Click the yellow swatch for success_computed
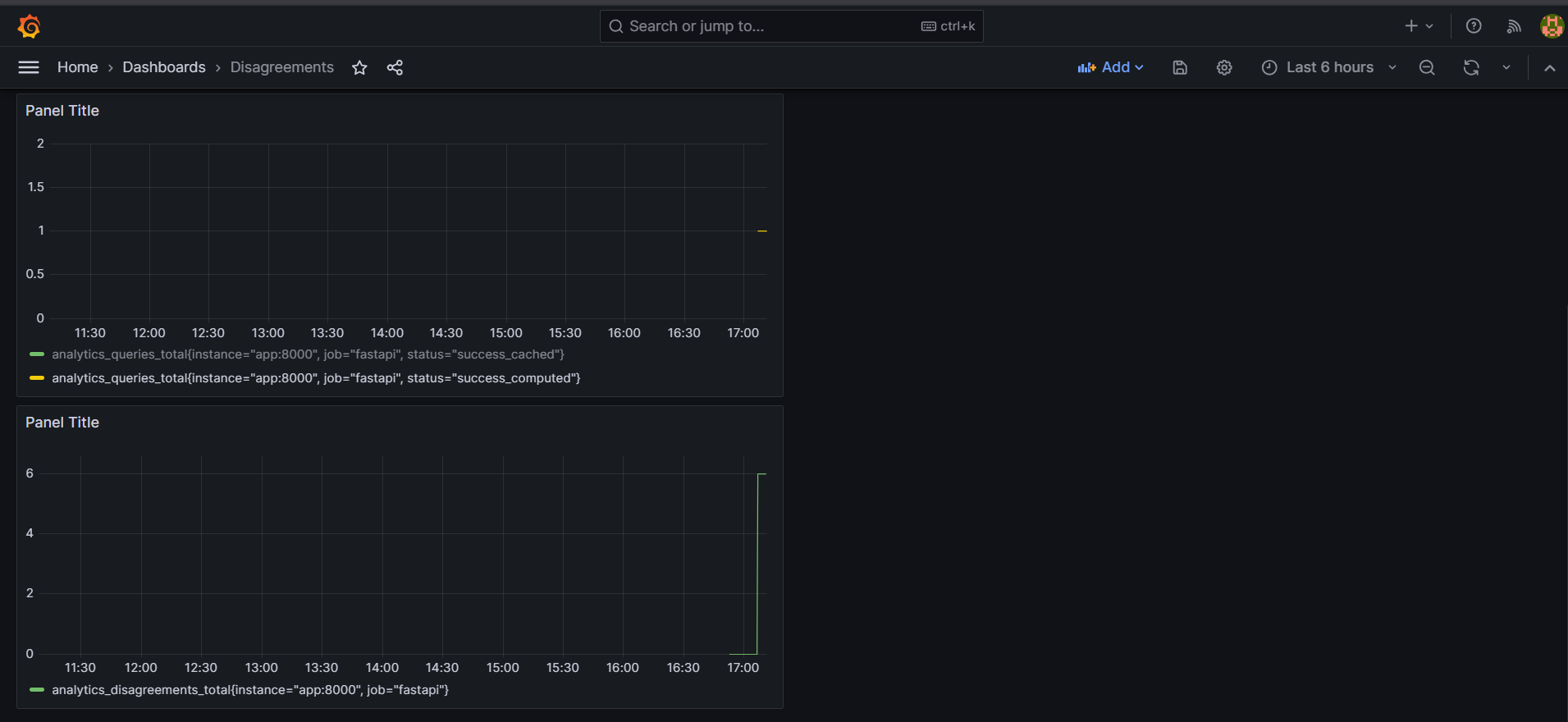 pyautogui.click(x=37, y=378)
